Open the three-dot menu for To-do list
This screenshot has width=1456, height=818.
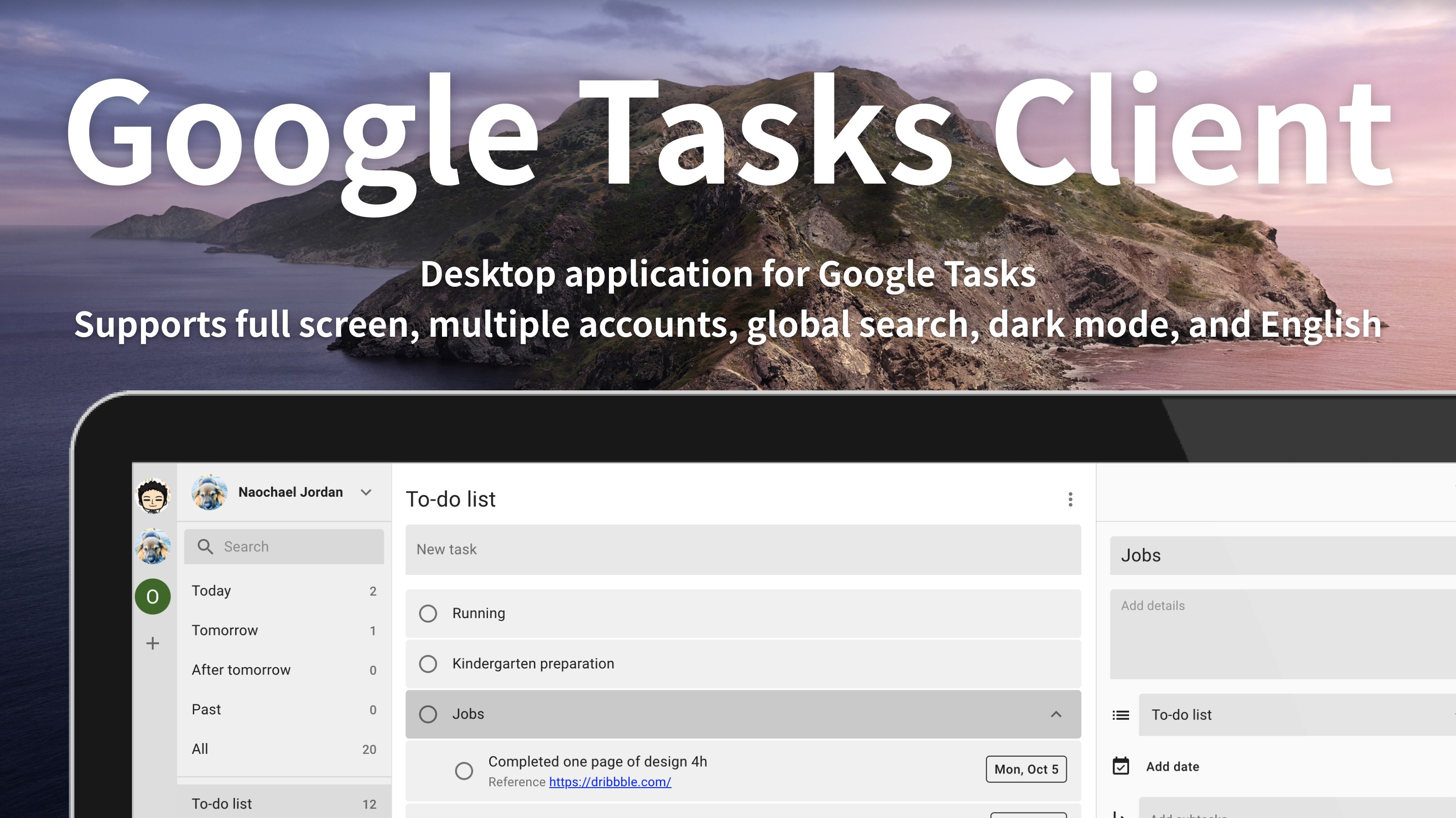tap(1070, 499)
